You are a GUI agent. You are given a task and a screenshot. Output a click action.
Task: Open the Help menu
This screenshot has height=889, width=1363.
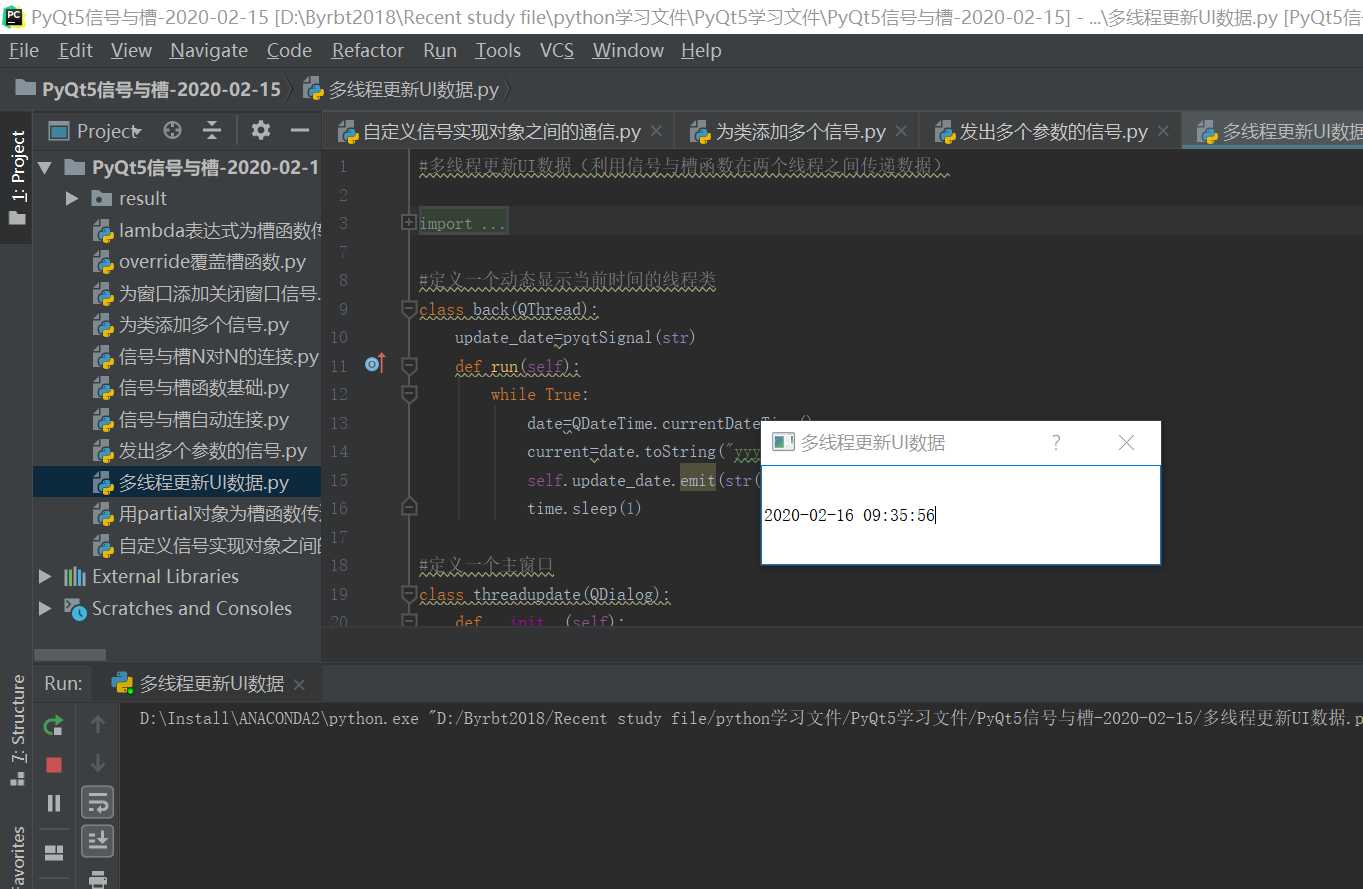(701, 50)
